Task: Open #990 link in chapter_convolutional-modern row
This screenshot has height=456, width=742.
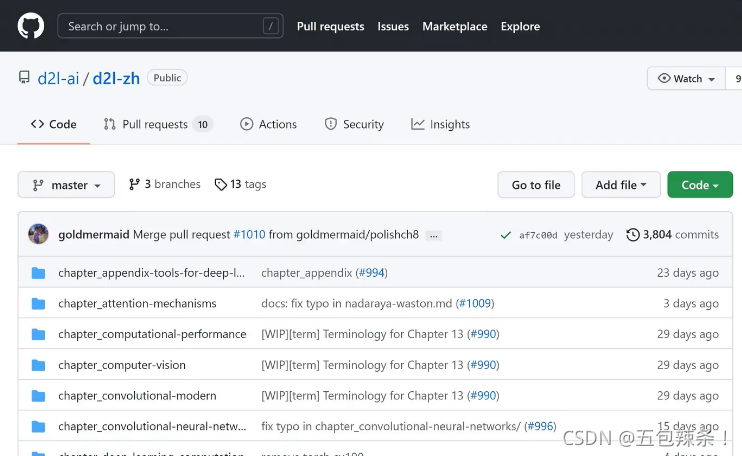Action: [x=483, y=395]
